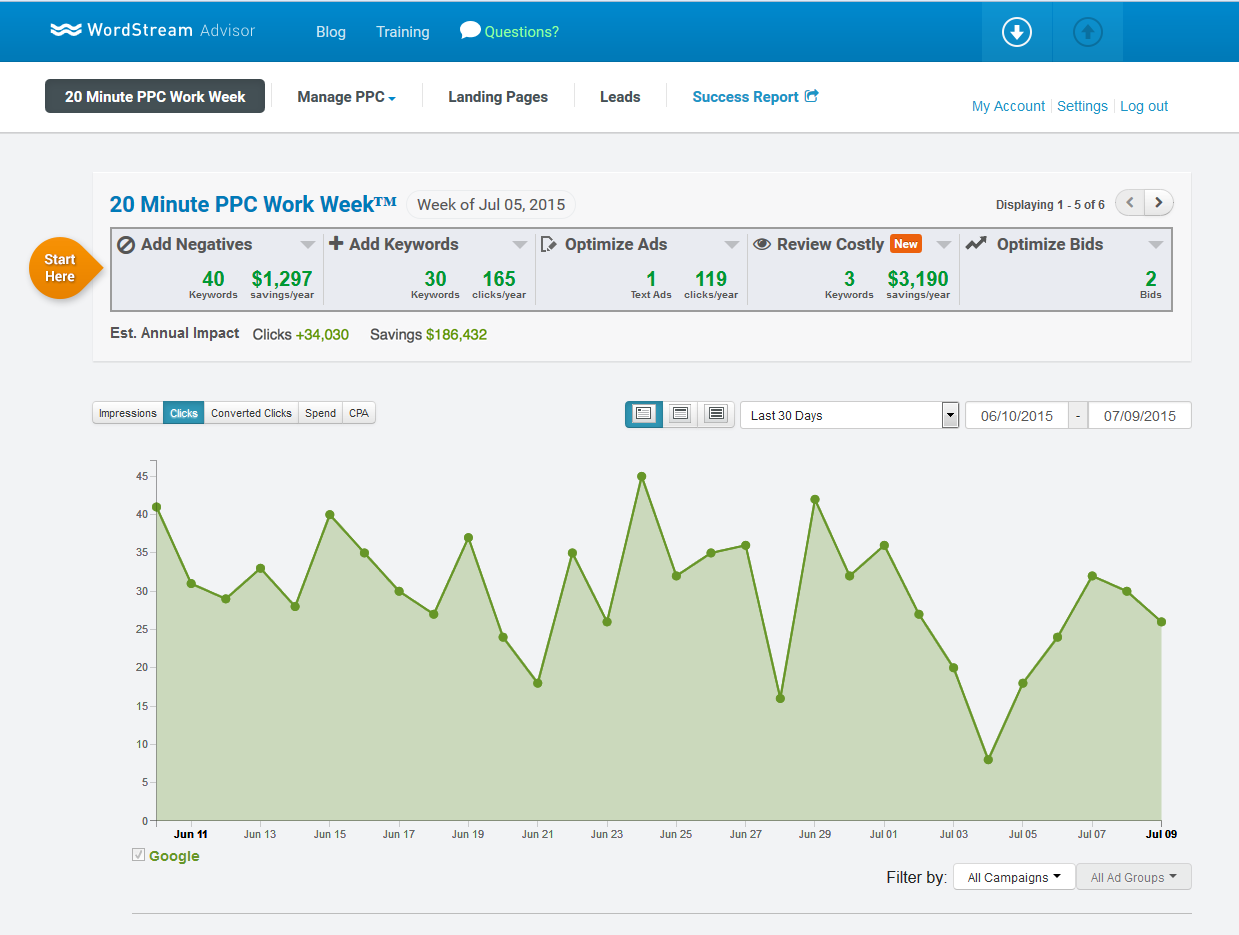Screen dimensions: 1239x935
Task: Click the Clicks +34,030 annual impact
Action: [301, 334]
